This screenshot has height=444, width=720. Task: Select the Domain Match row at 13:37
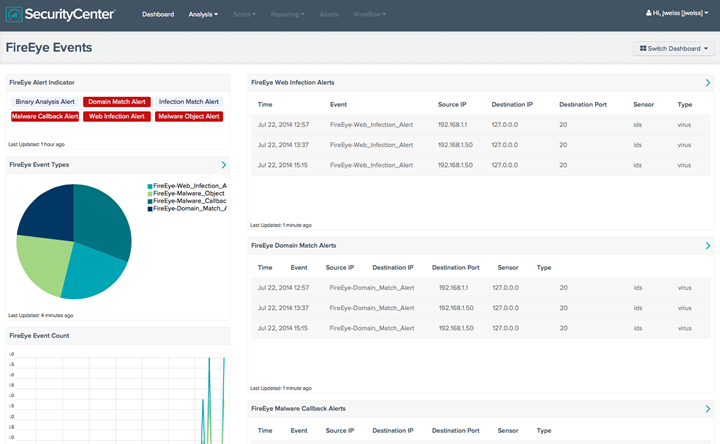pos(480,308)
